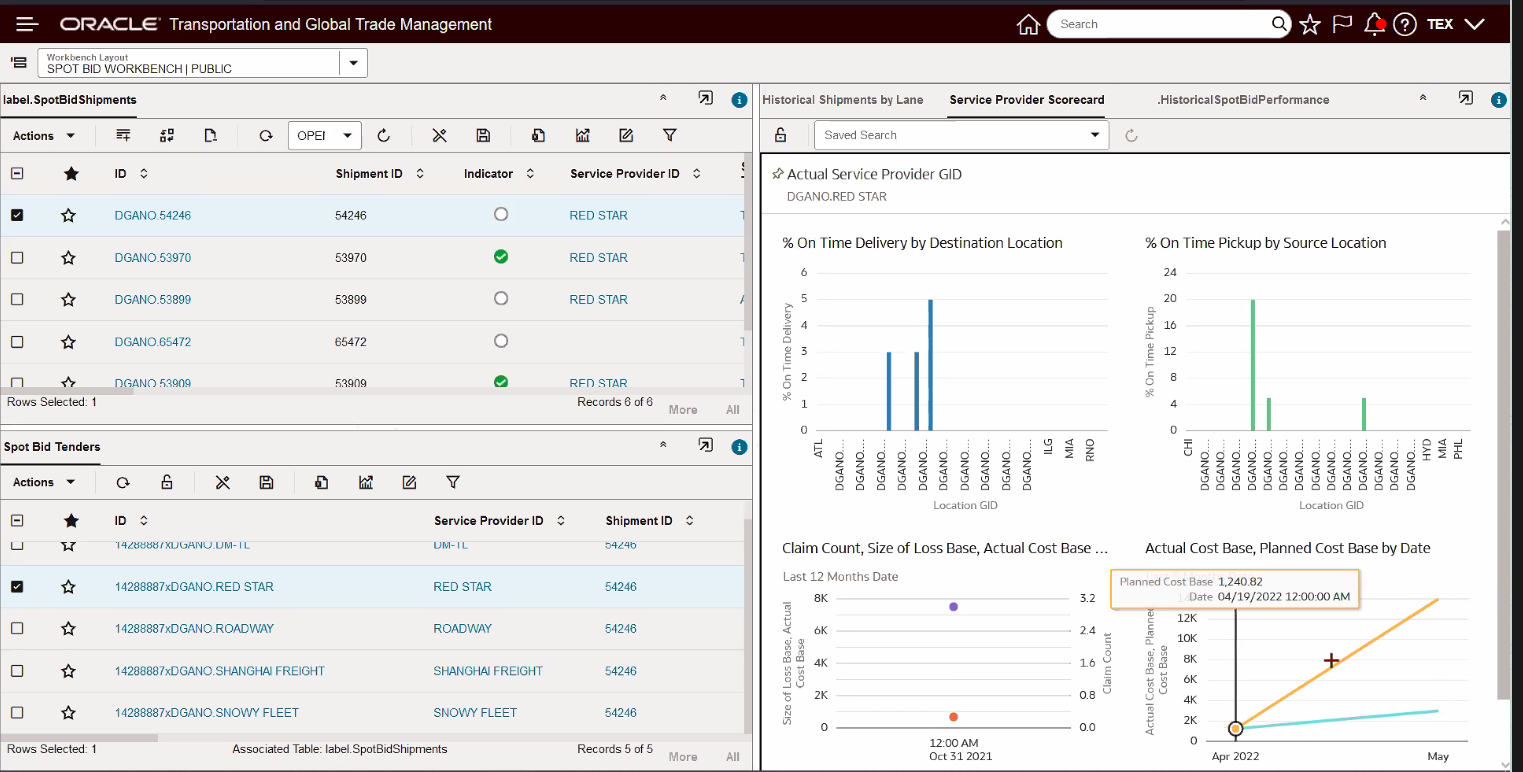This screenshot has height=772, width=1523.
Task: Uncheck the DGANO.54246 shipment row checkbox
Action: pyautogui.click(x=17, y=215)
